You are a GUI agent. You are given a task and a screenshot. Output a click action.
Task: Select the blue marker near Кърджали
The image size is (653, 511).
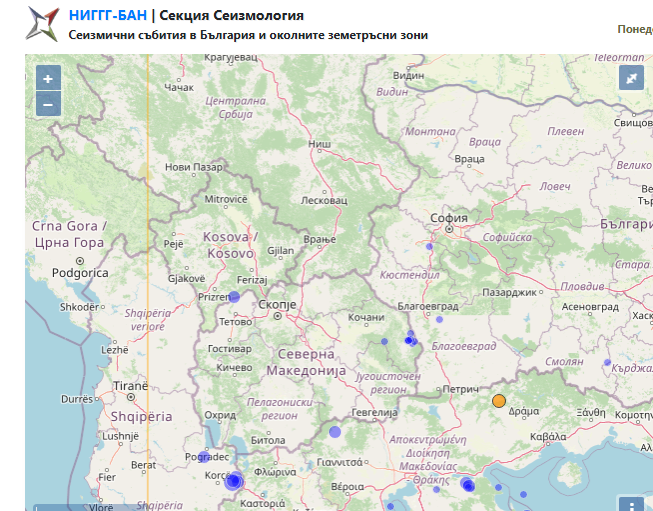tap(606, 364)
